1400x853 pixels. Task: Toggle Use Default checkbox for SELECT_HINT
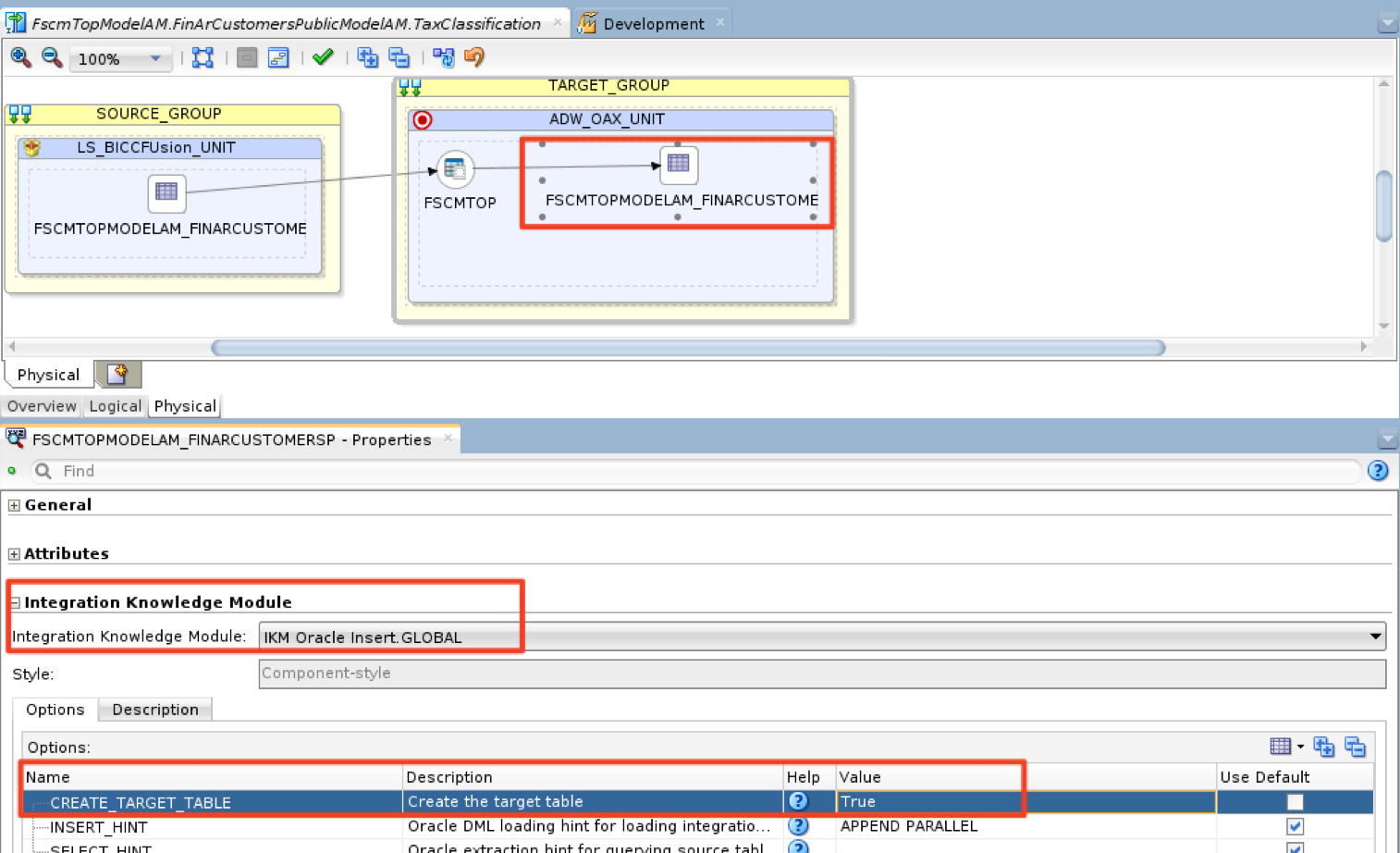1295,847
